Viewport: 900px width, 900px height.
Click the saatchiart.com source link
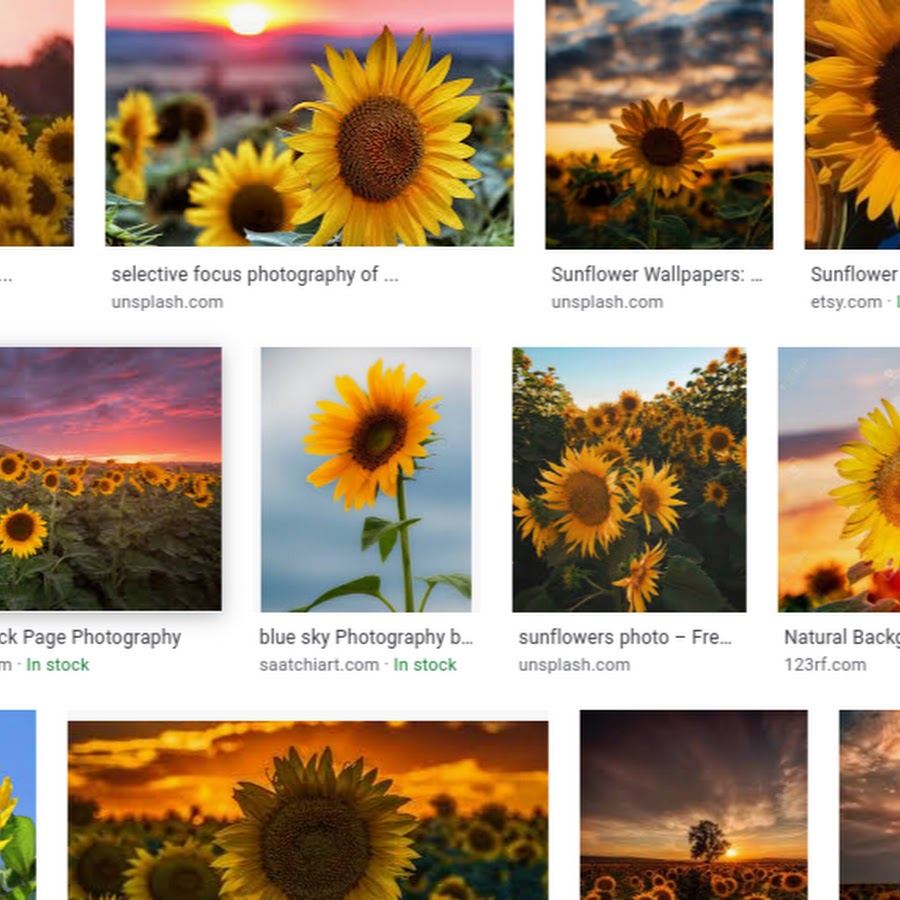point(319,665)
